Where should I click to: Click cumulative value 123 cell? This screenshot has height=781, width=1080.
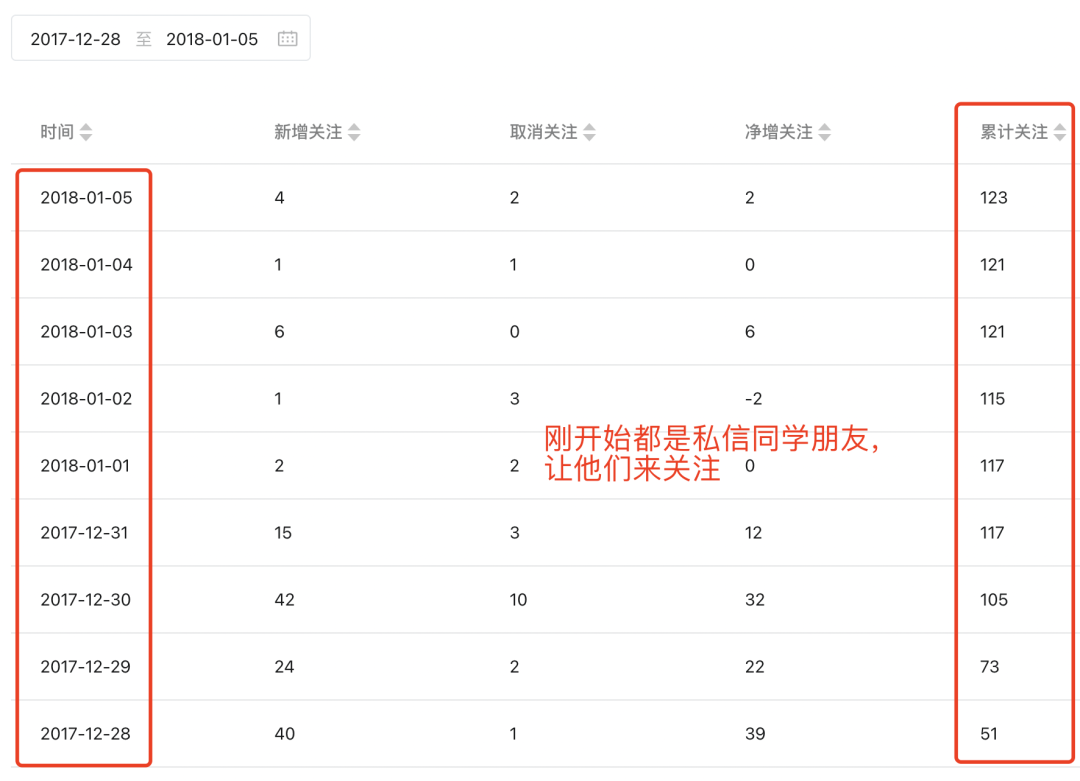point(994,198)
